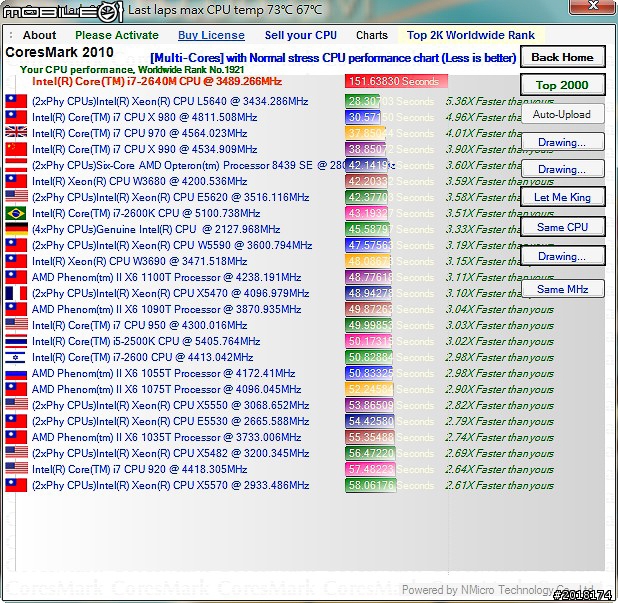Click the Let Me King button

click(x=562, y=197)
